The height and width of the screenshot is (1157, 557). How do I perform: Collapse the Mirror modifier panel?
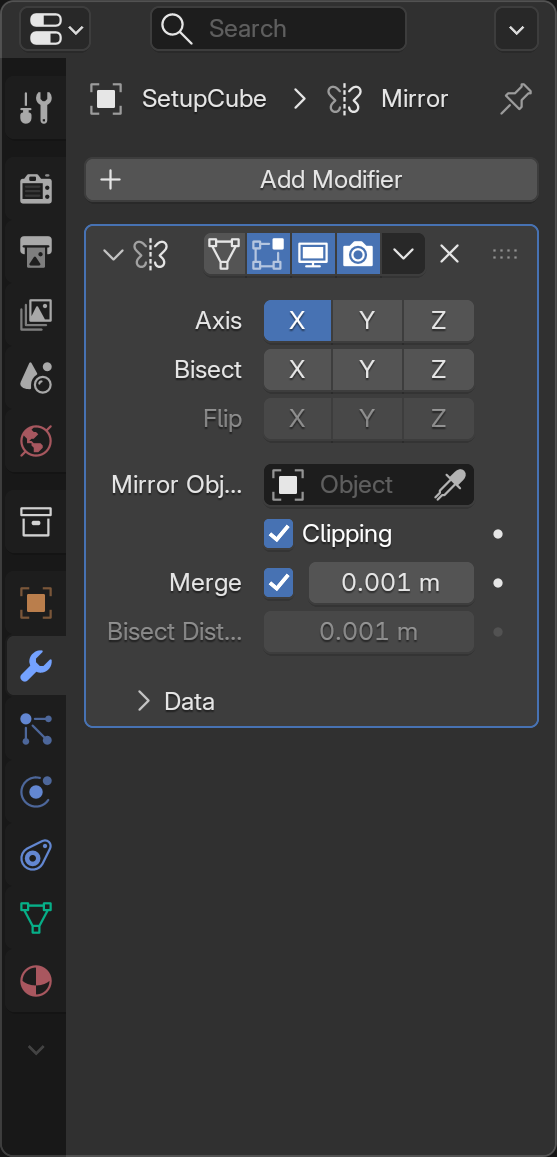pyautogui.click(x=113, y=255)
